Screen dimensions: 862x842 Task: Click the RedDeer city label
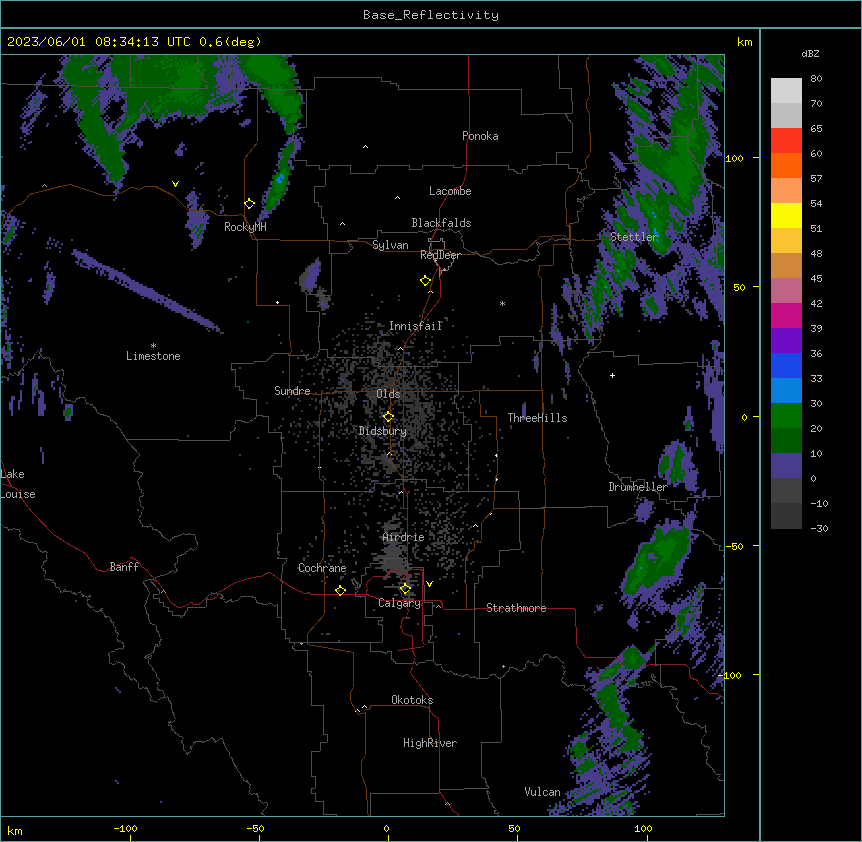pos(440,255)
